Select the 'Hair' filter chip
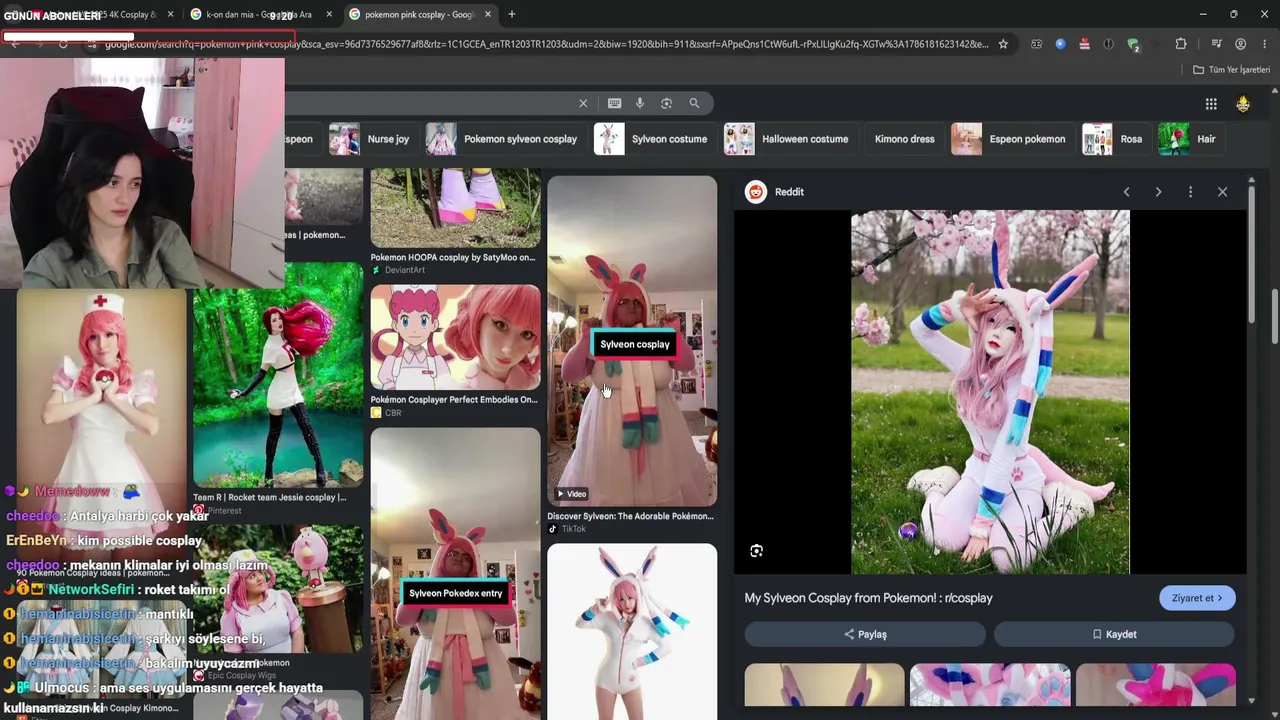The width and height of the screenshot is (1280, 720). (1190, 139)
